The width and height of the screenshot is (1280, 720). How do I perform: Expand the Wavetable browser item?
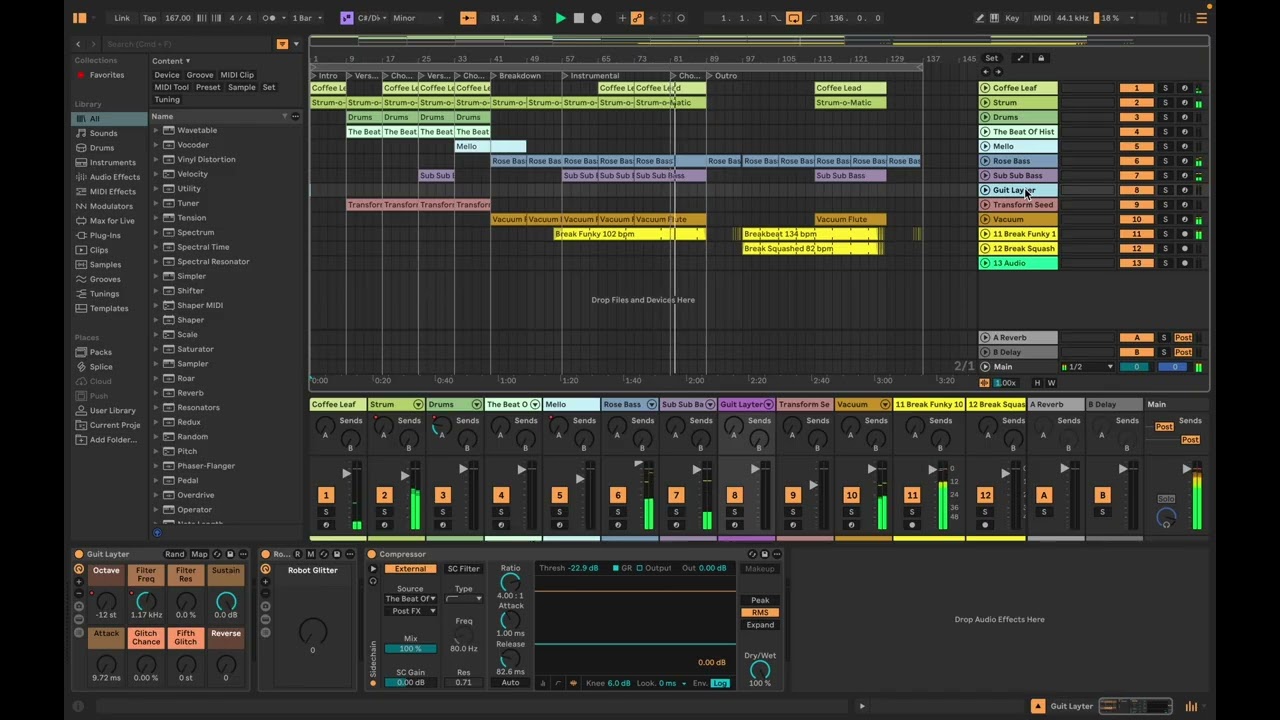(156, 130)
